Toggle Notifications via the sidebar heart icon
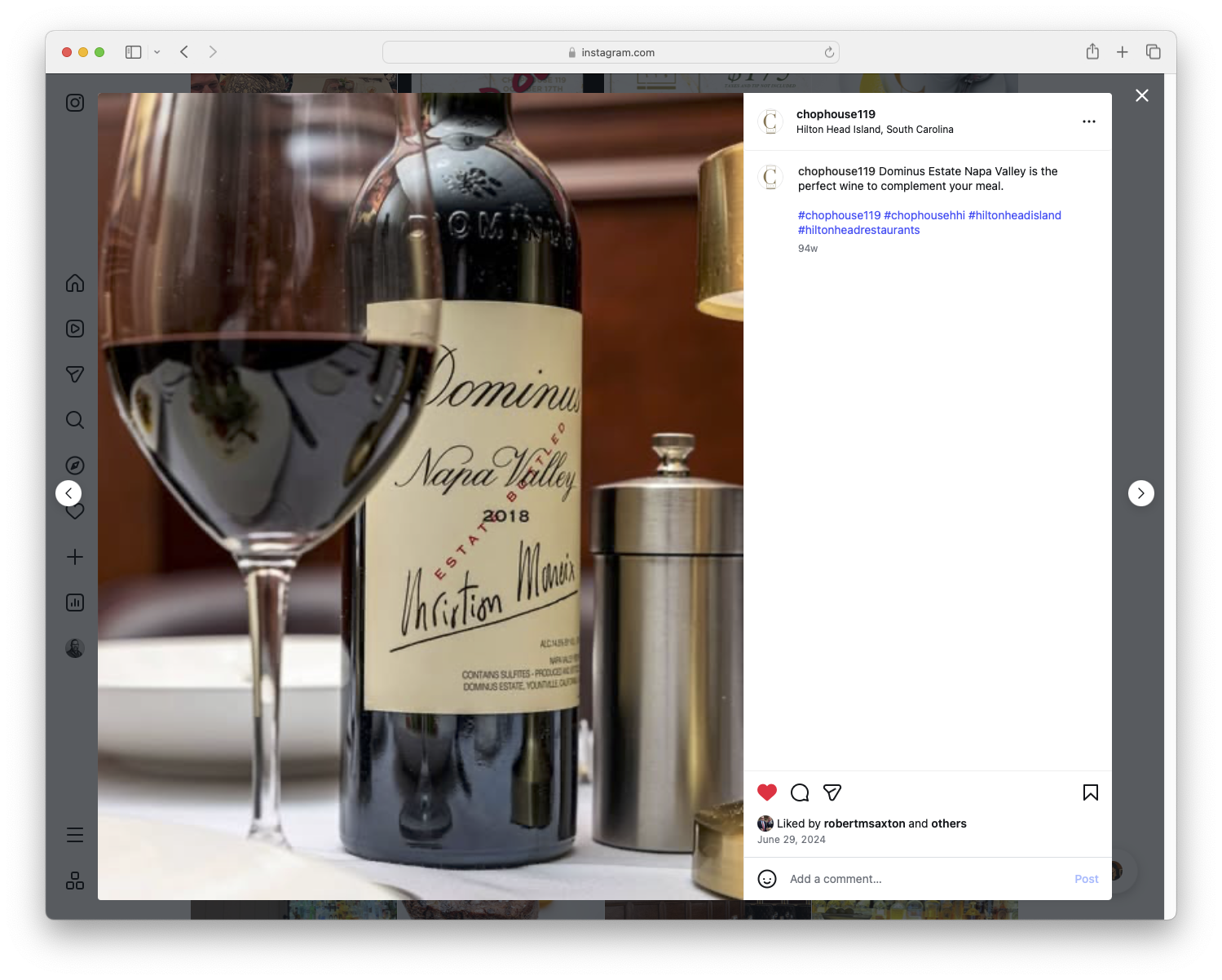Image resolution: width=1222 pixels, height=980 pixels. click(x=74, y=511)
